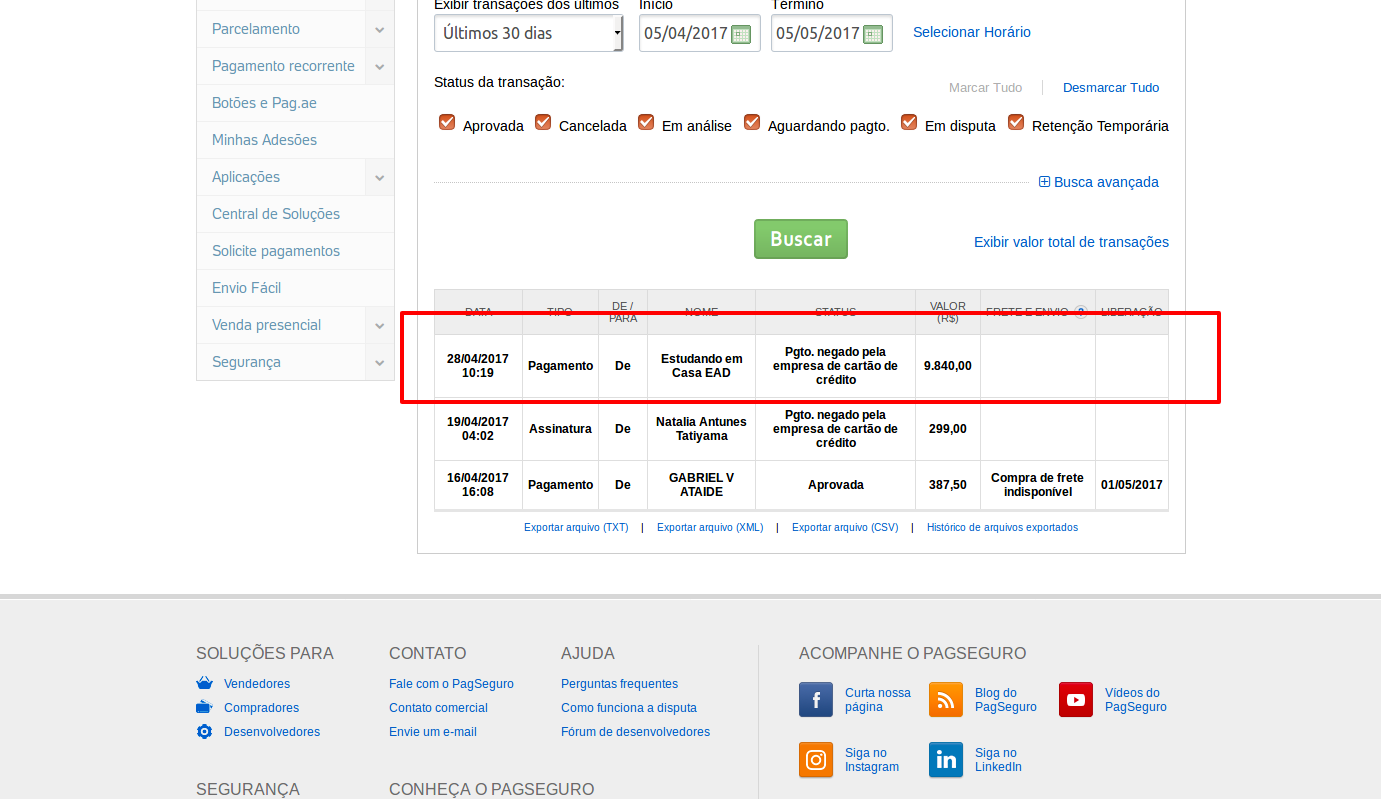The image size is (1381, 799).
Task: Click the Facebook icon in footer
Action: (815, 700)
